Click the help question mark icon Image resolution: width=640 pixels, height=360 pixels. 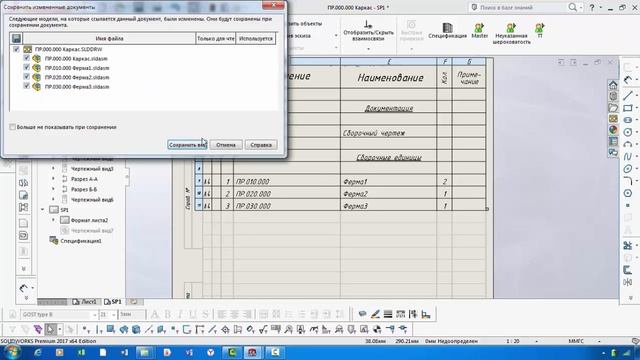(592, 7)
